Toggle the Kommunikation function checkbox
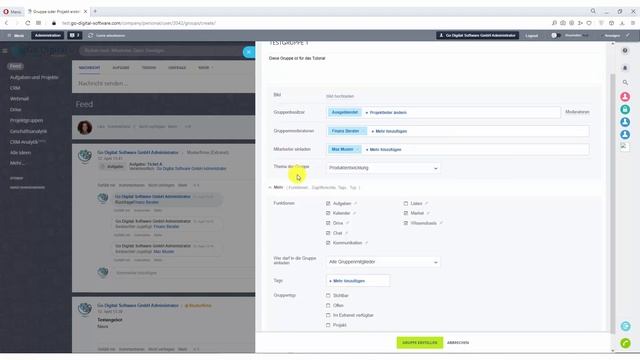Screen dimensions: 640x360 tap(328, 243)
